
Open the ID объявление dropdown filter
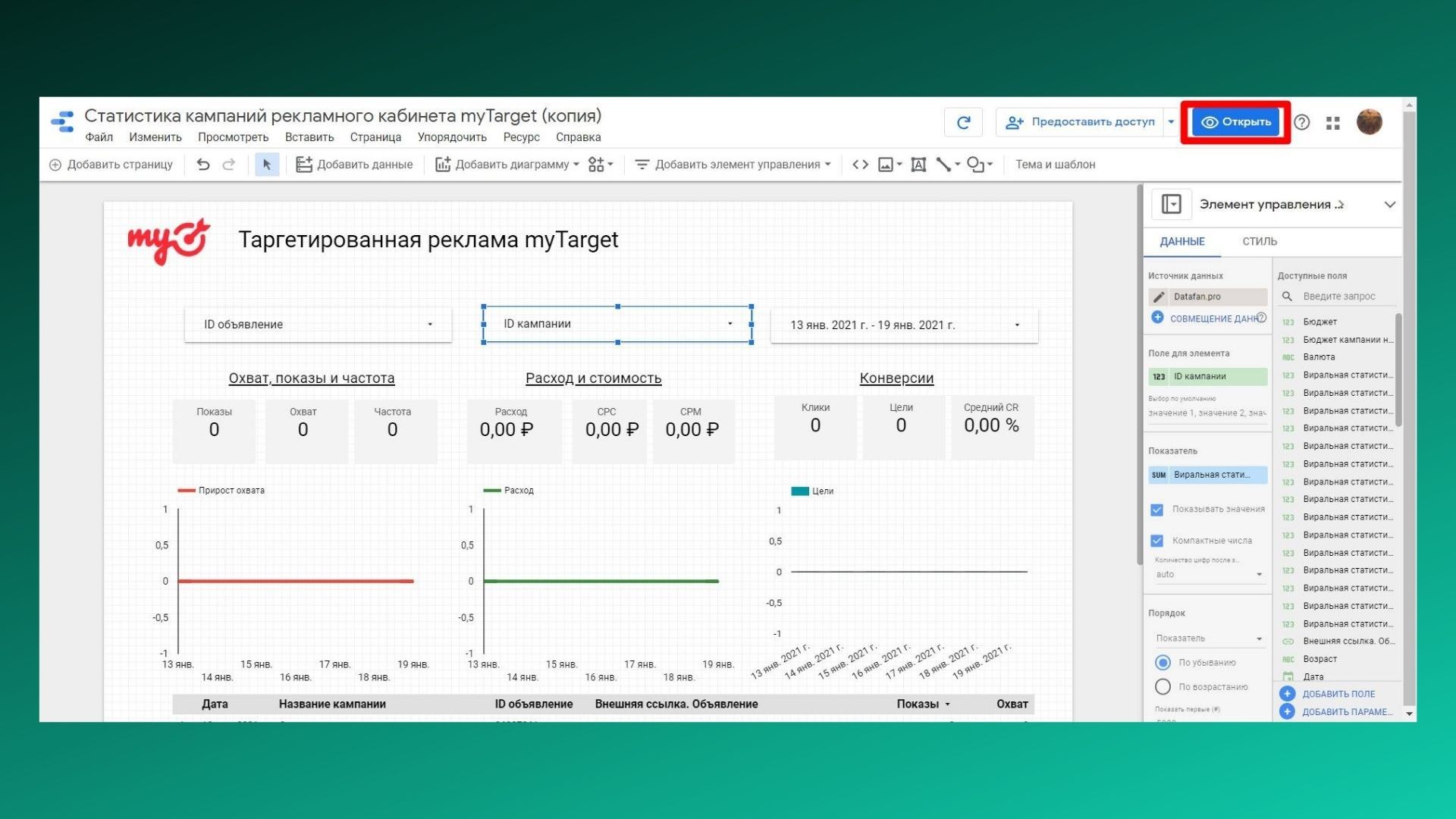pyautogui.click(x=318, y=325)
